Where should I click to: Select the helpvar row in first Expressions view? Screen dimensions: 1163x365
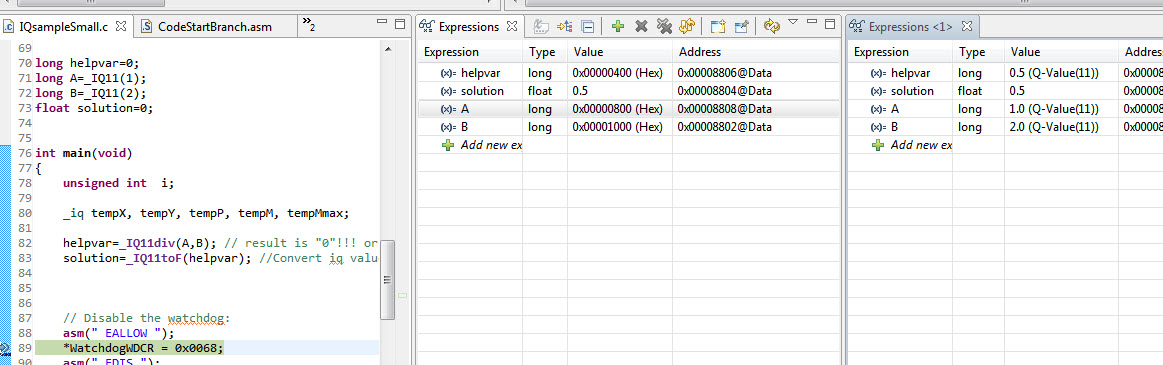[629, 73]
